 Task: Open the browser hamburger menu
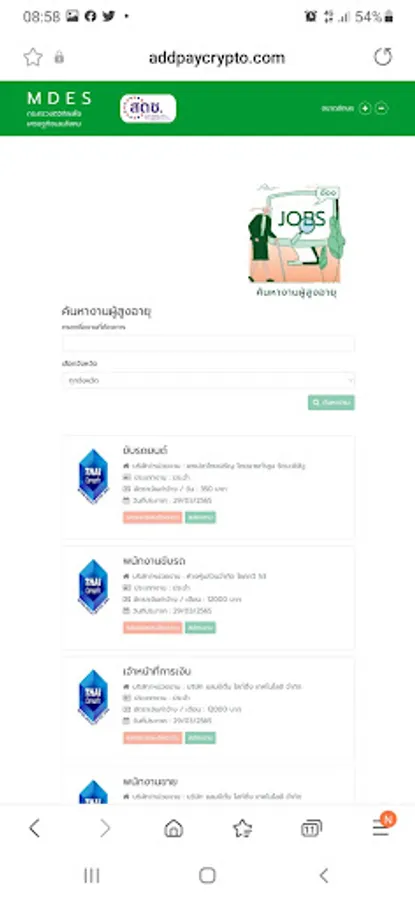pos(381,827)
